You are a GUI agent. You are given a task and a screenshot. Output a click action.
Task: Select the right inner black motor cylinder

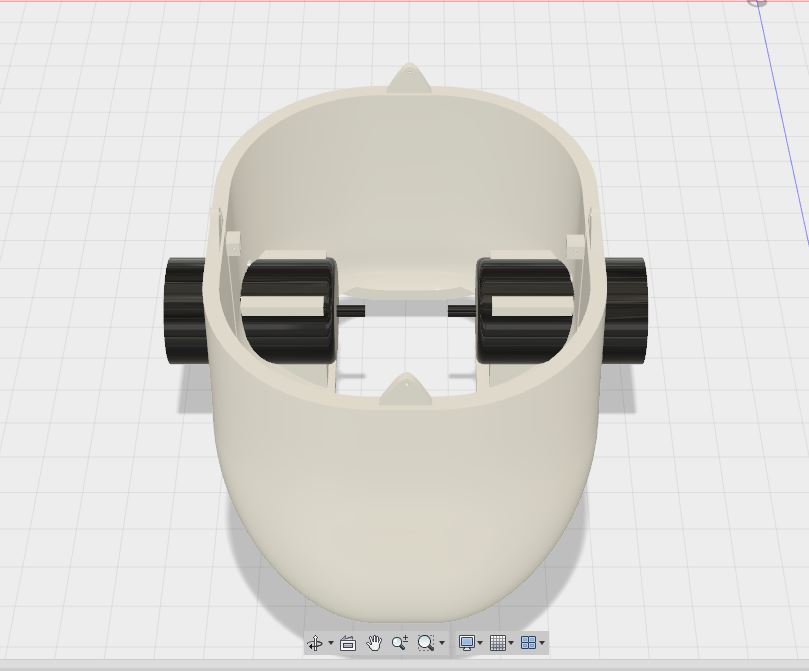point(524,311)
